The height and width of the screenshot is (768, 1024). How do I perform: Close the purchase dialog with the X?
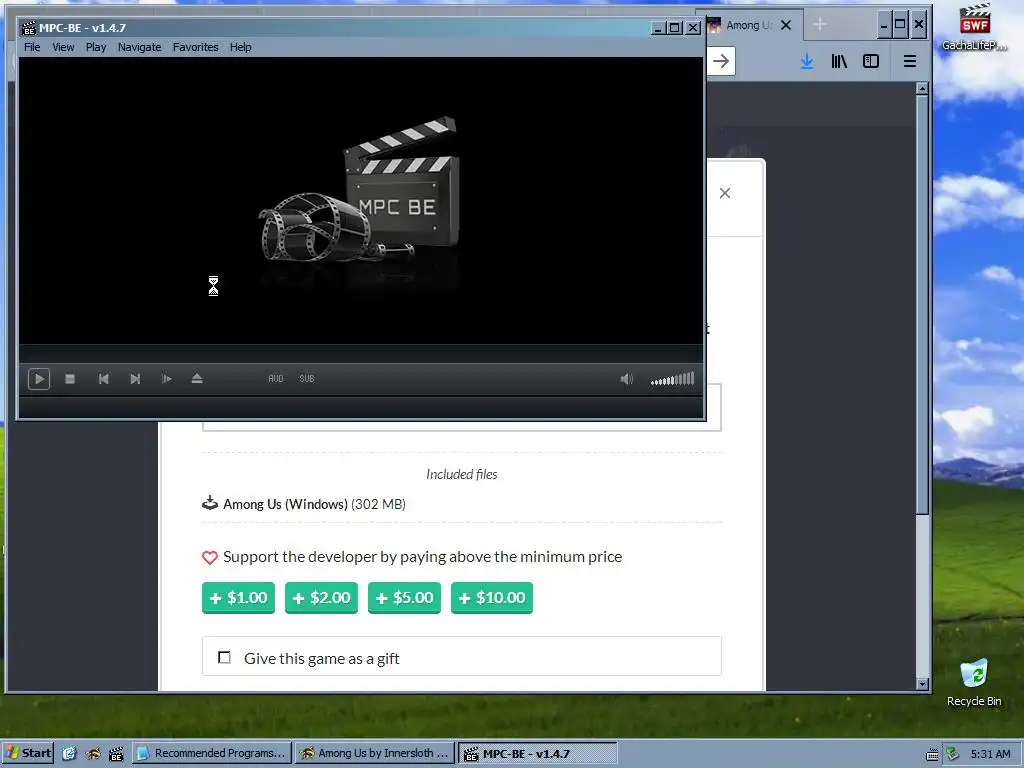(725, 193)
